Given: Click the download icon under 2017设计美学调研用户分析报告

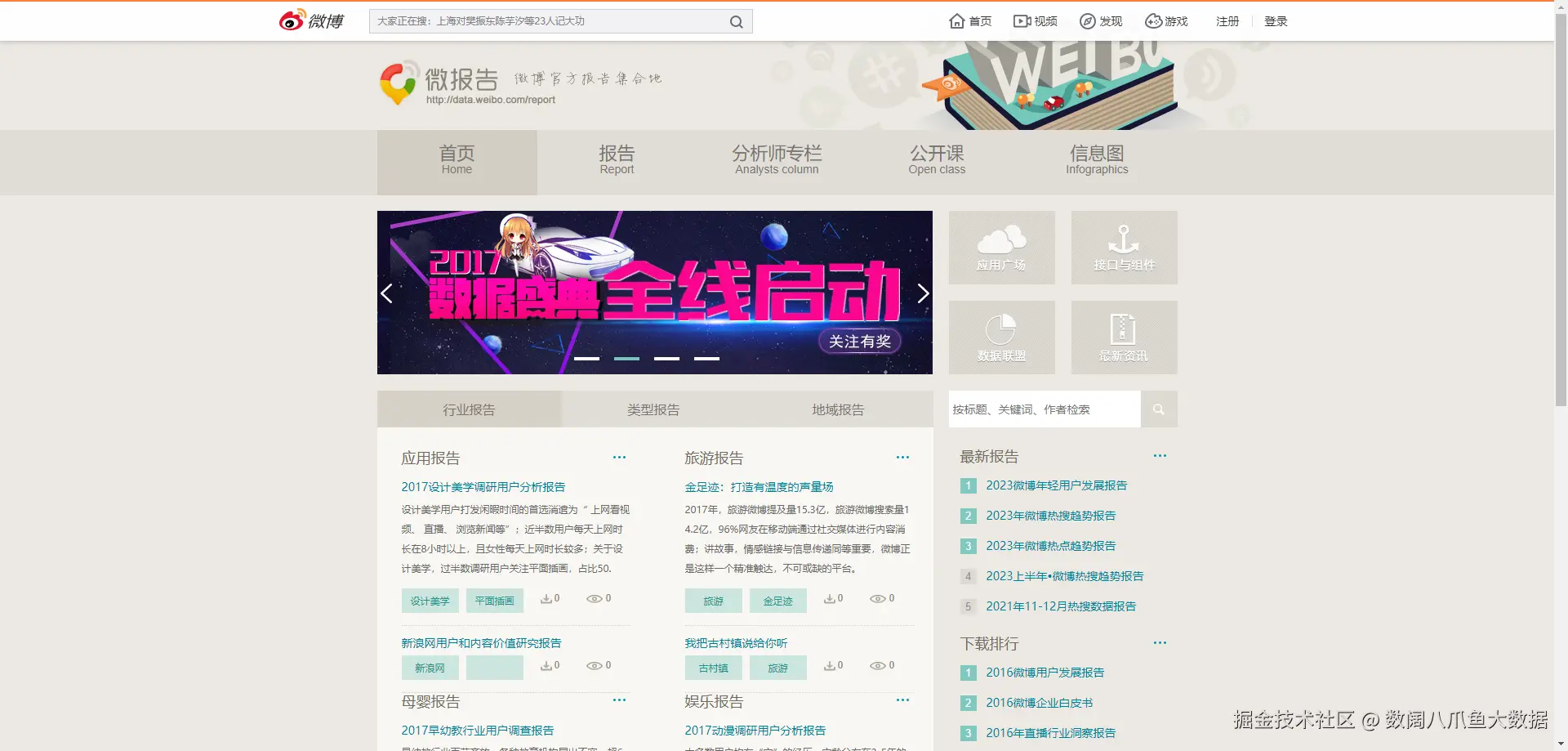Looking at the screenshot, I should (546, 599).
